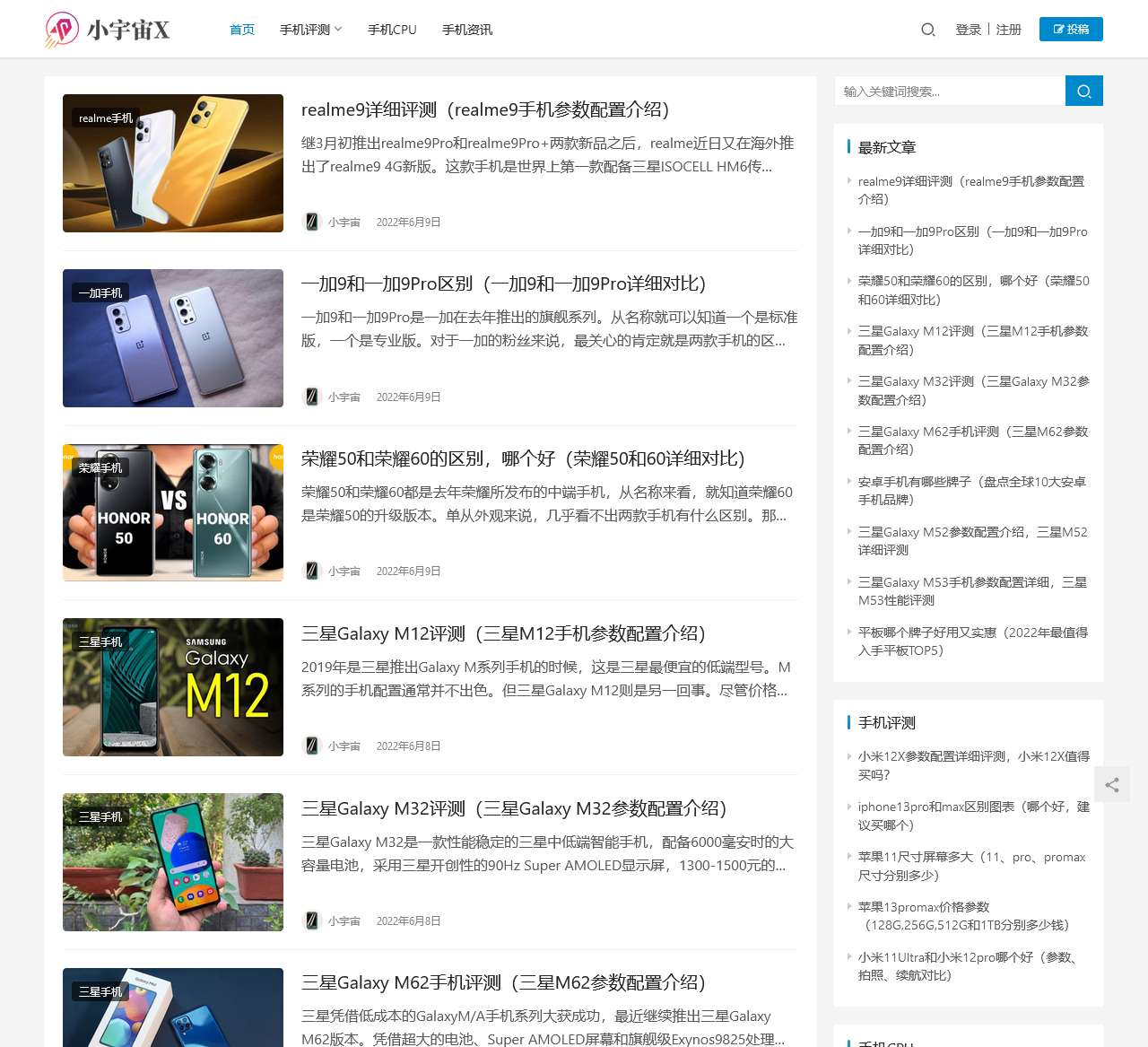Image resolution: width=1148 pixels, height=1047 pixels.
Task: Open sidebar link realme9详细评测
Action: (971, 190)
